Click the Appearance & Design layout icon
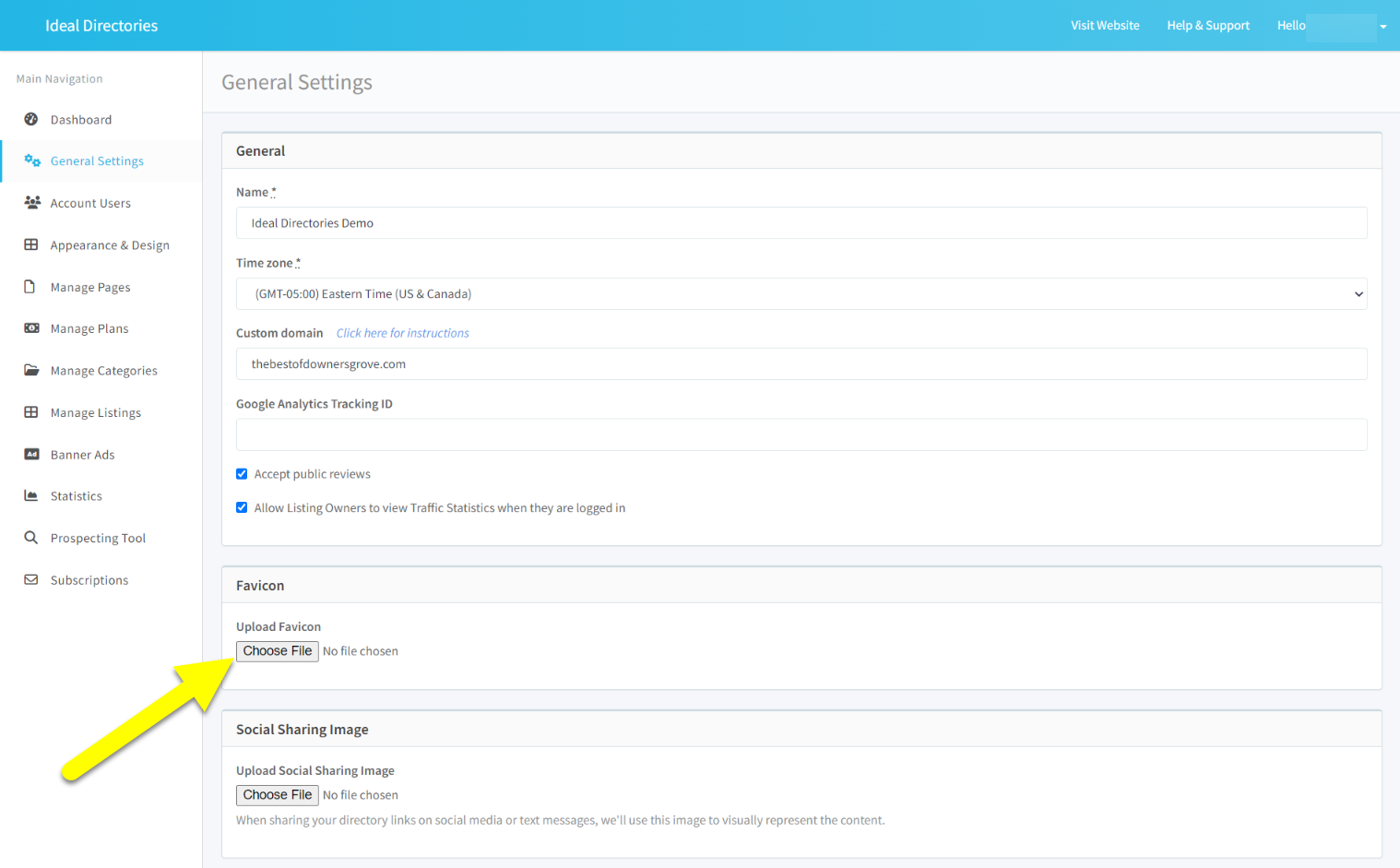Viewport: 1400px width, 868px height. click(x=31, y=244)
